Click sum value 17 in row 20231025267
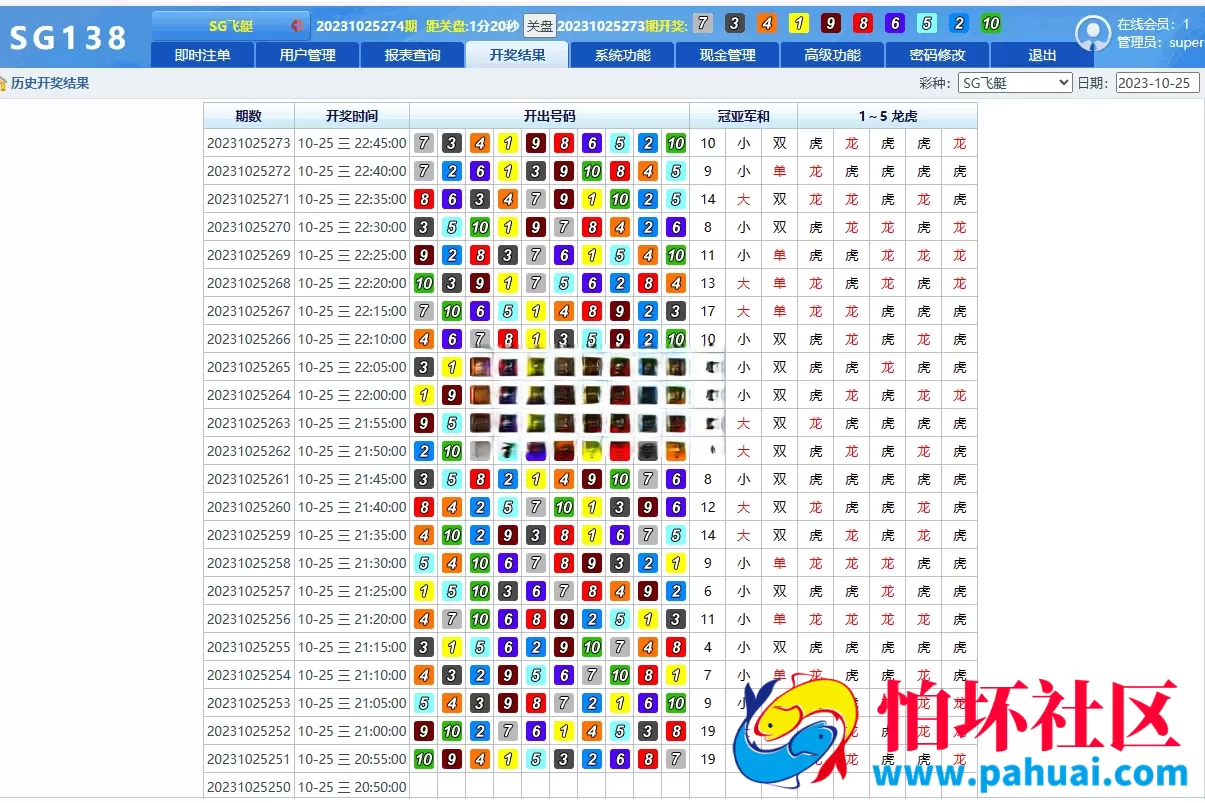The width and height of the screenshot is (1205, 803). [708, 311]
